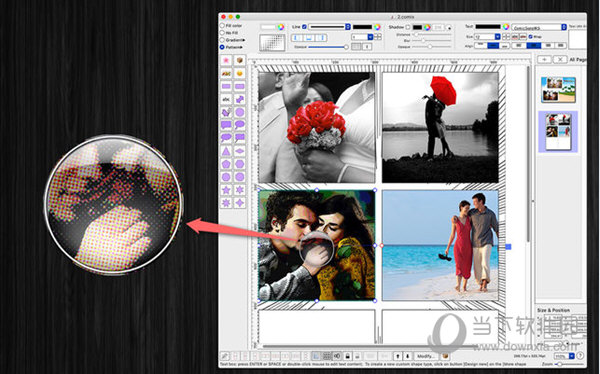600x374 pixels.
Task: Choose the No Fill radio option
Action: tap(222, 33)
